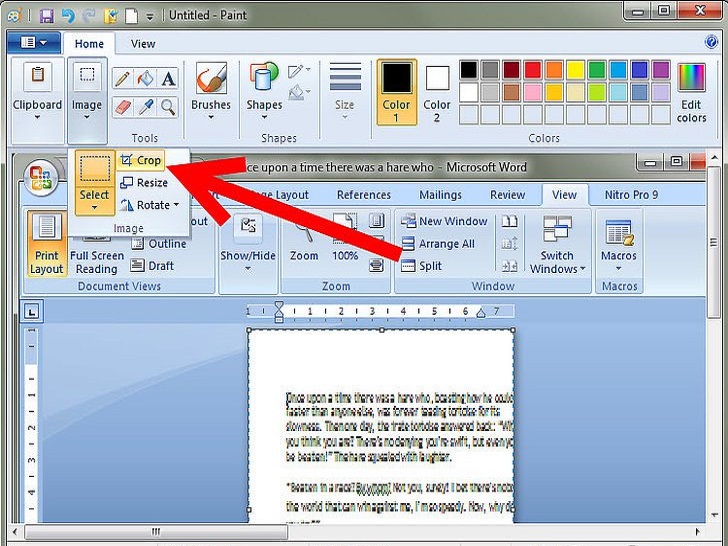Click Draft view in Word ribbon
The image size is (728, 546).
(x=152, y=266)
